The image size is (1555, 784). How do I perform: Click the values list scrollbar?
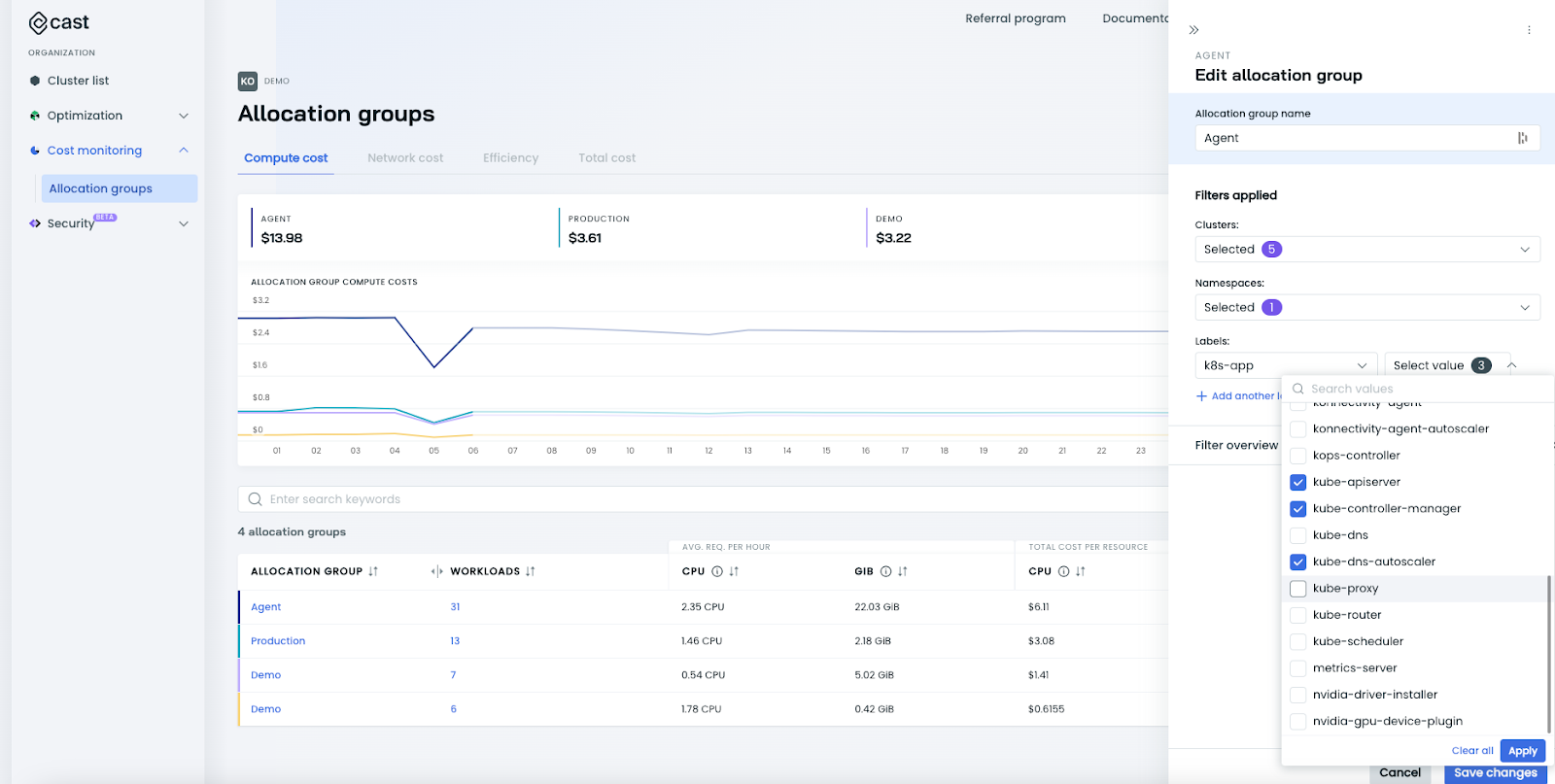coord(1549,654)
